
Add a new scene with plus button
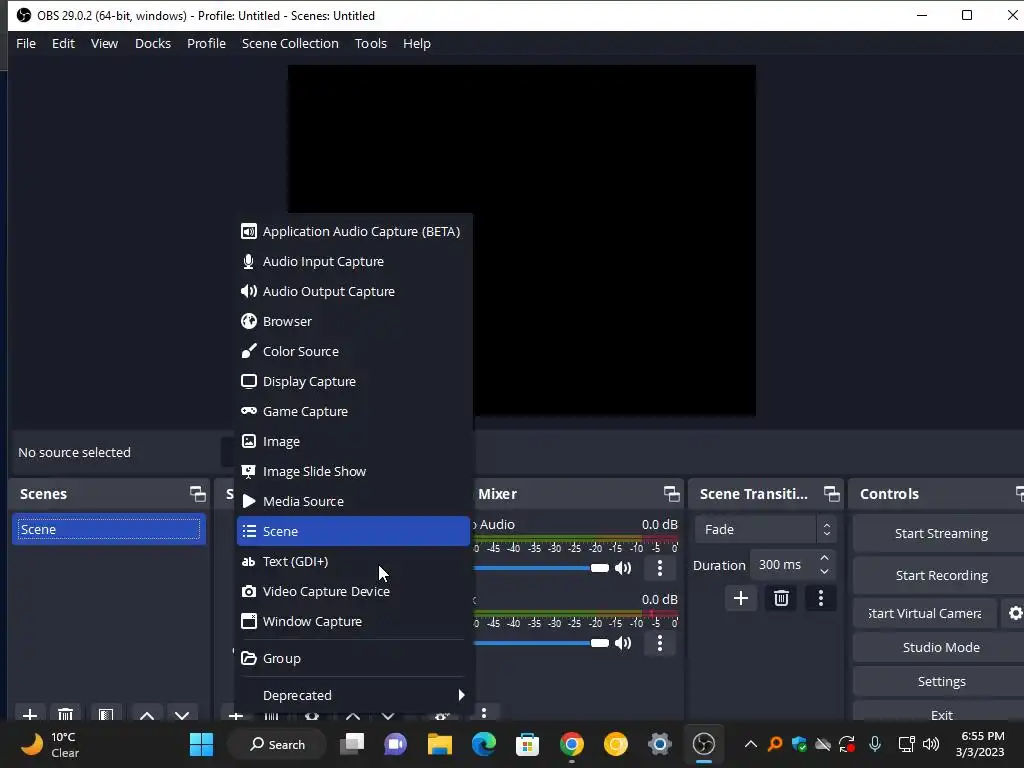[x=30, y=714]
